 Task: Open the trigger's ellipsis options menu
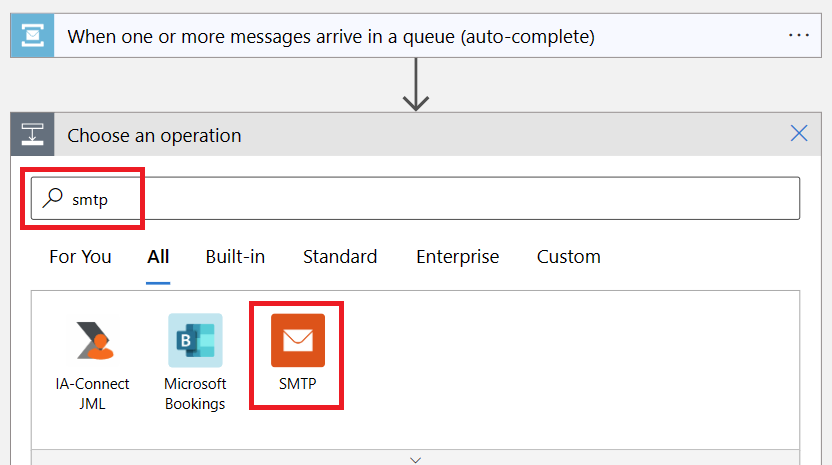(799, 36)
